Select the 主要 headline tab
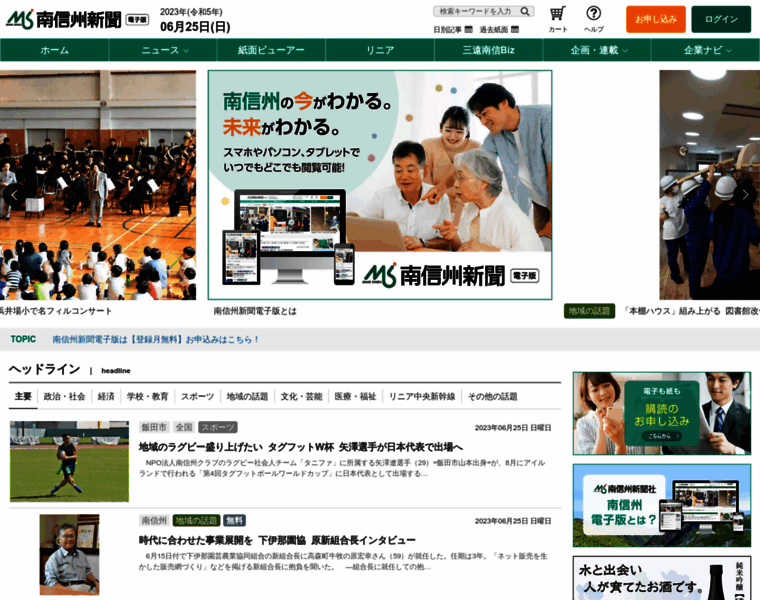 23,396
